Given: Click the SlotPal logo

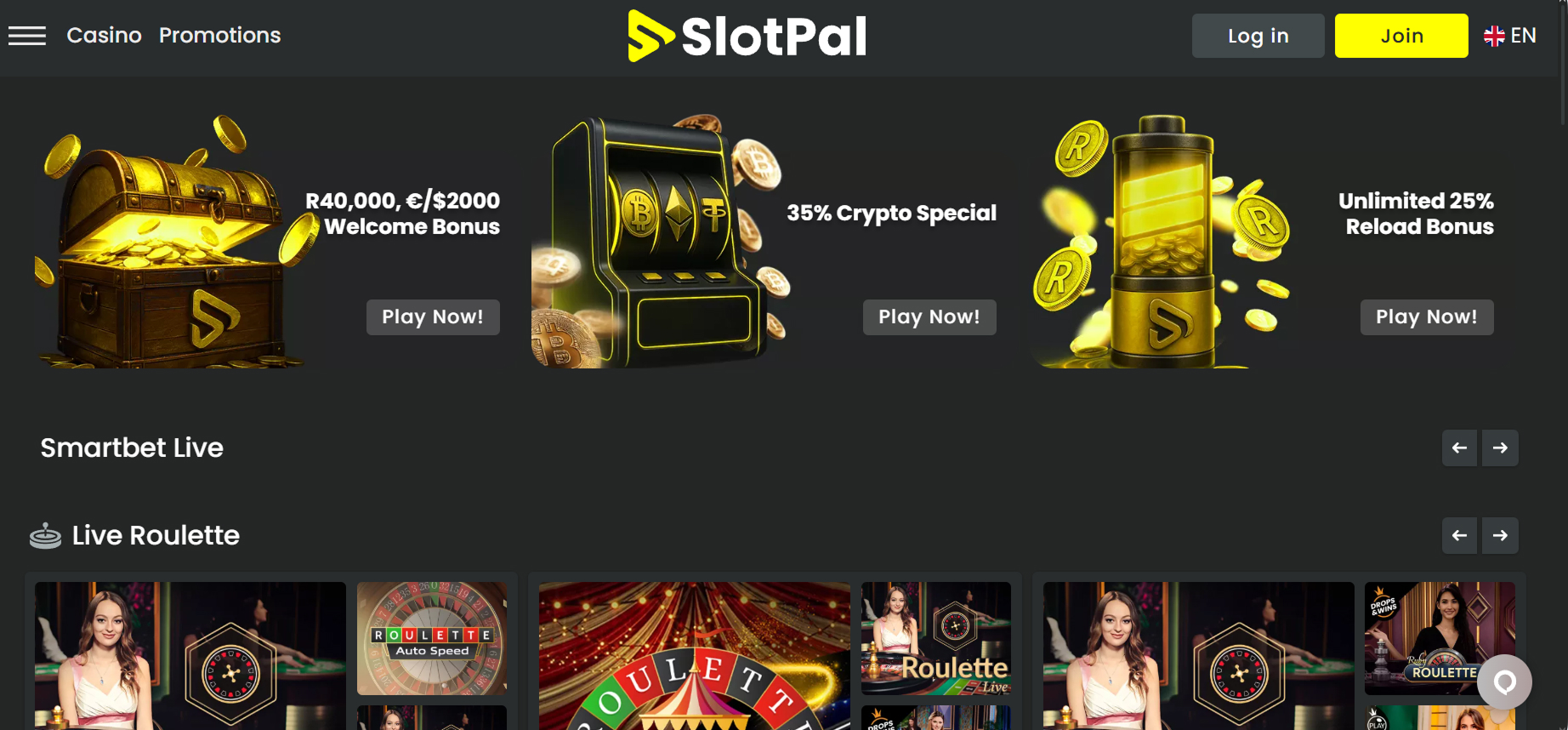Looking at the screenshot, I should coord(747,36).
